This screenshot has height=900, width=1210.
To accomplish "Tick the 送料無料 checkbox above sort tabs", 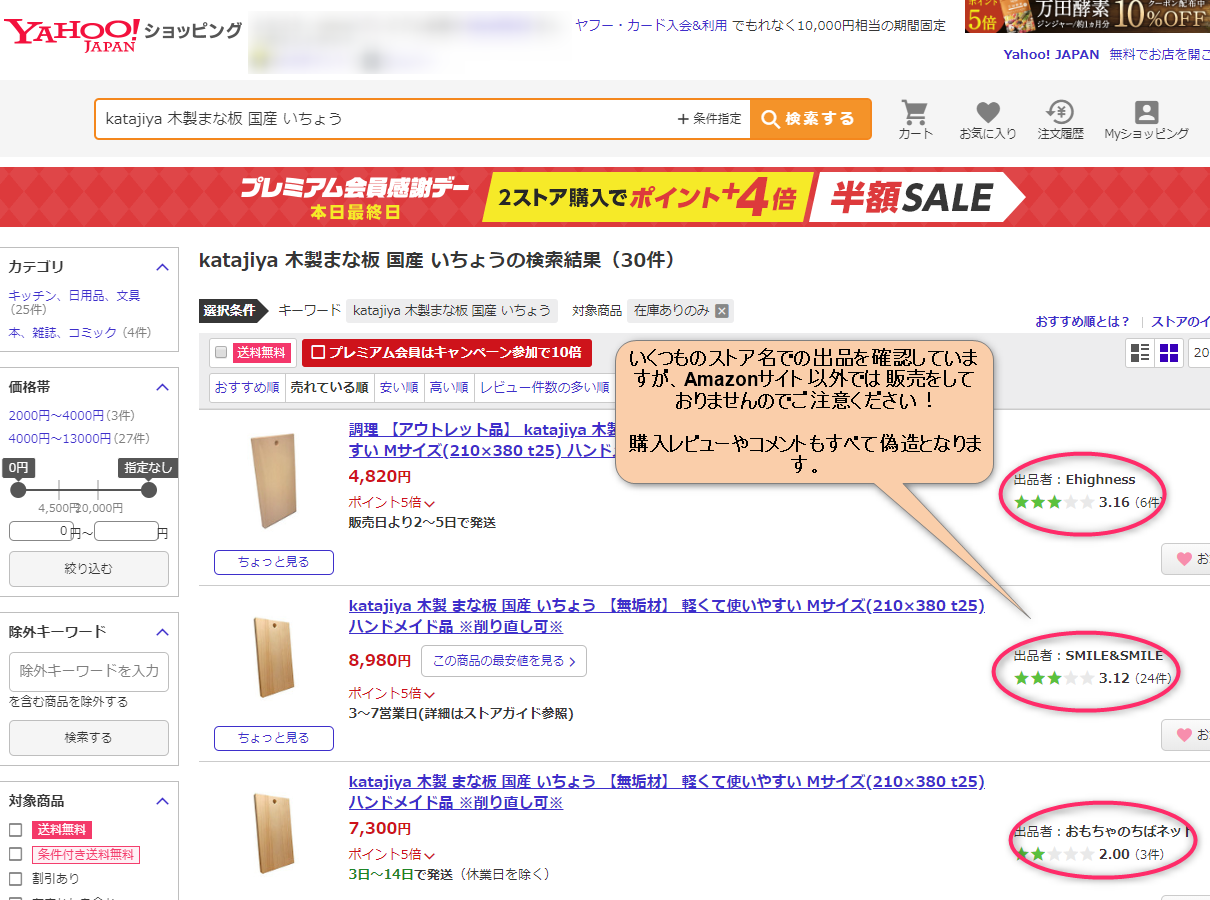I will tap(221, 352).
